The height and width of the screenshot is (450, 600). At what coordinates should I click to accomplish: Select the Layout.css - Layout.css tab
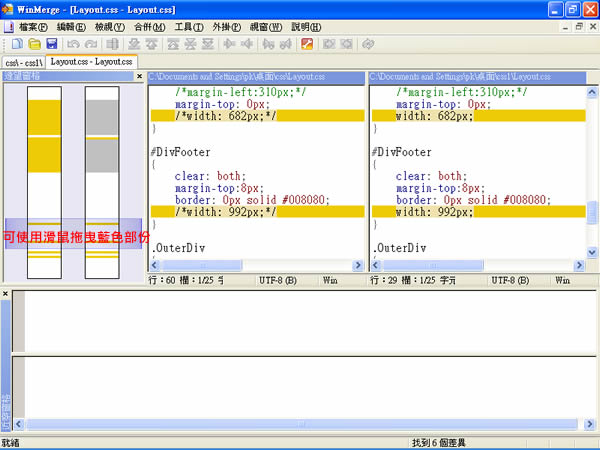pyautogui.click(x=91, y=62)
